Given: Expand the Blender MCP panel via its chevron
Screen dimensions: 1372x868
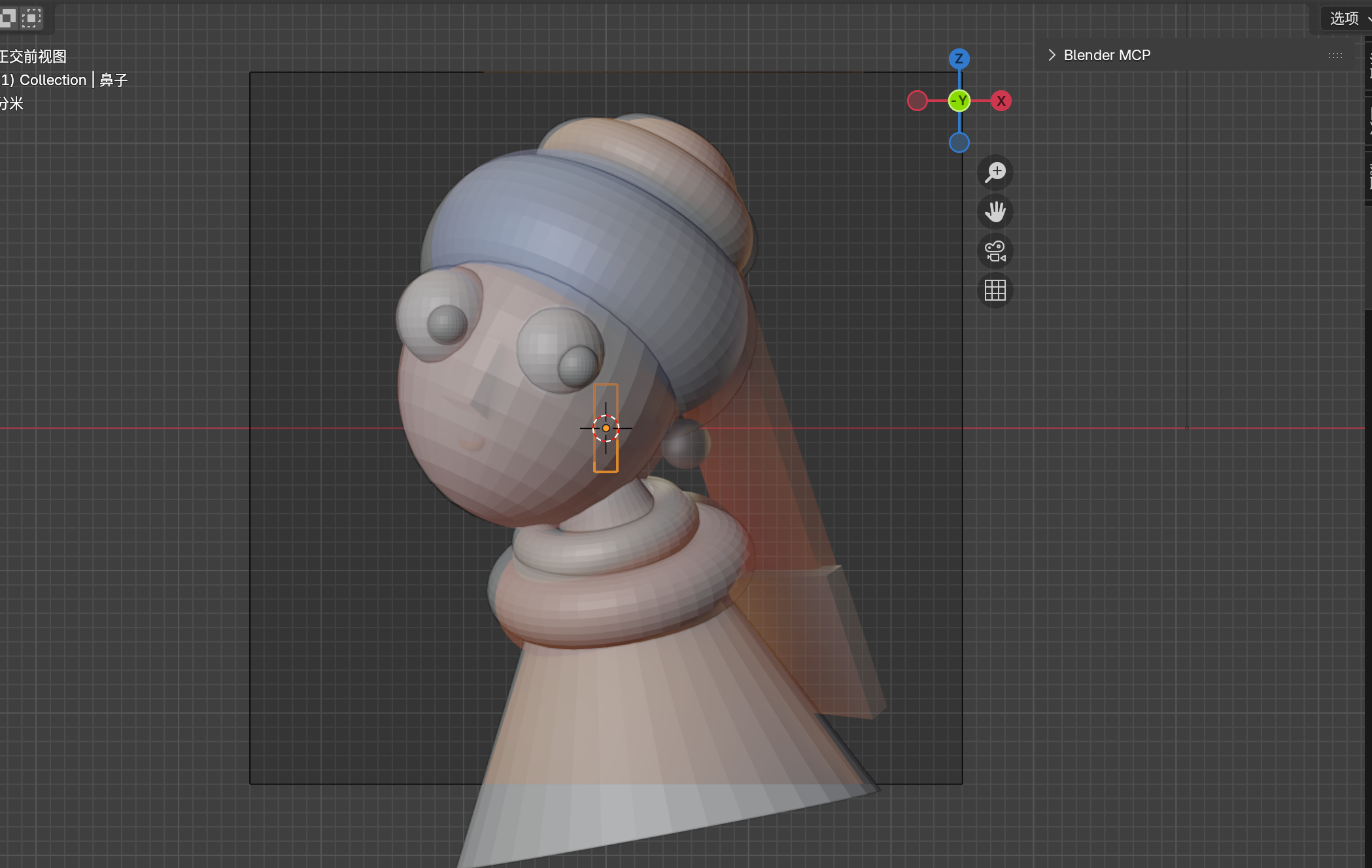Looking at the screenshot, I should coord(1051,55).
